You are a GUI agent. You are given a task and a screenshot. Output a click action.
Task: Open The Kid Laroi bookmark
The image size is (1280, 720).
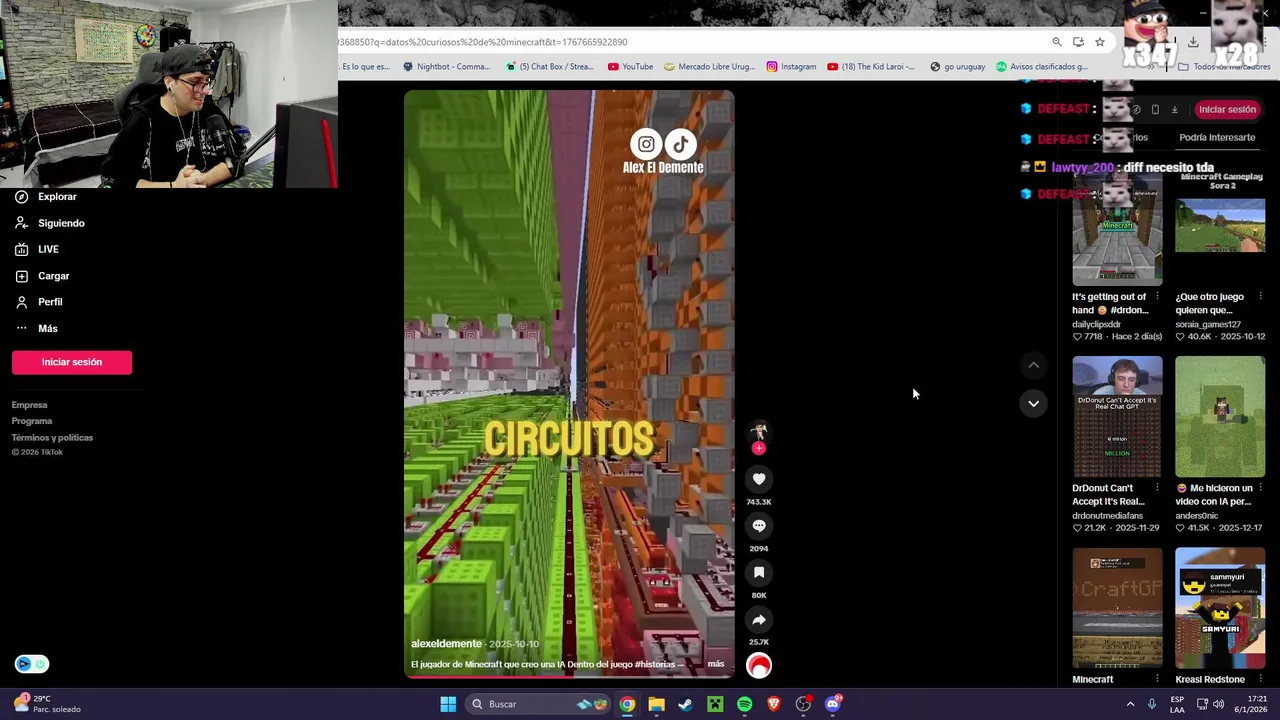(x=871, y=67)
